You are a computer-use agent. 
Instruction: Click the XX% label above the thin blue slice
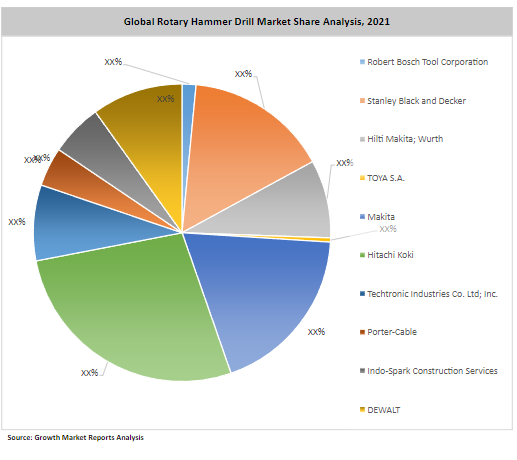point(113,62)
